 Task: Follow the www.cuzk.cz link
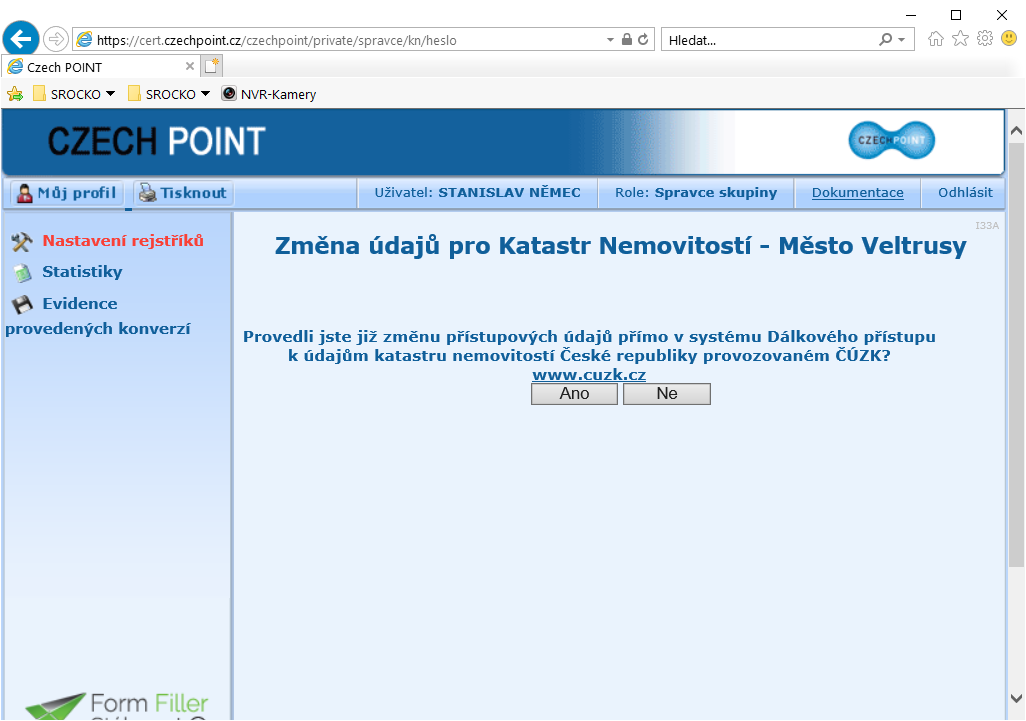[x=588, y=375]
